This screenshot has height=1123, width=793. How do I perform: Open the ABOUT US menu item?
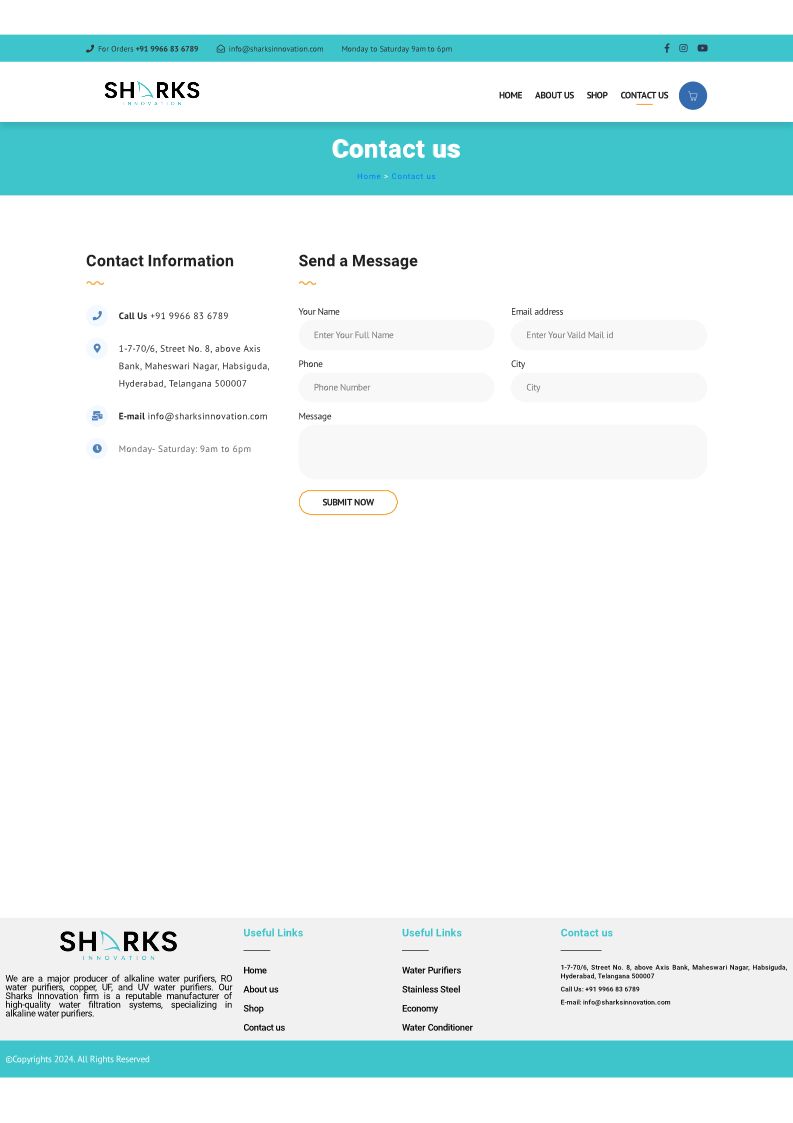tap(554, 96)
